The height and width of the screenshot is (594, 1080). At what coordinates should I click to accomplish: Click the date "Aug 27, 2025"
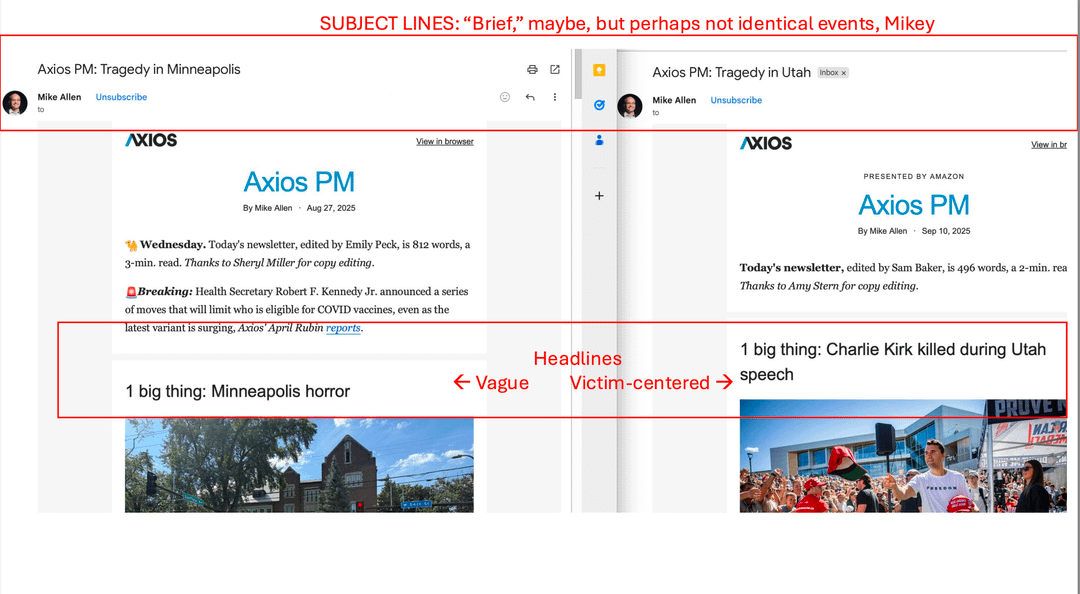click(x=331, y=208)
